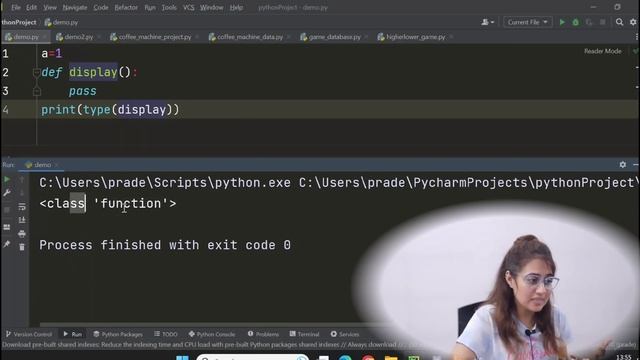Toggle scroll to end in Run console
The image size is (640, 360).
click(x=22, y=220)
